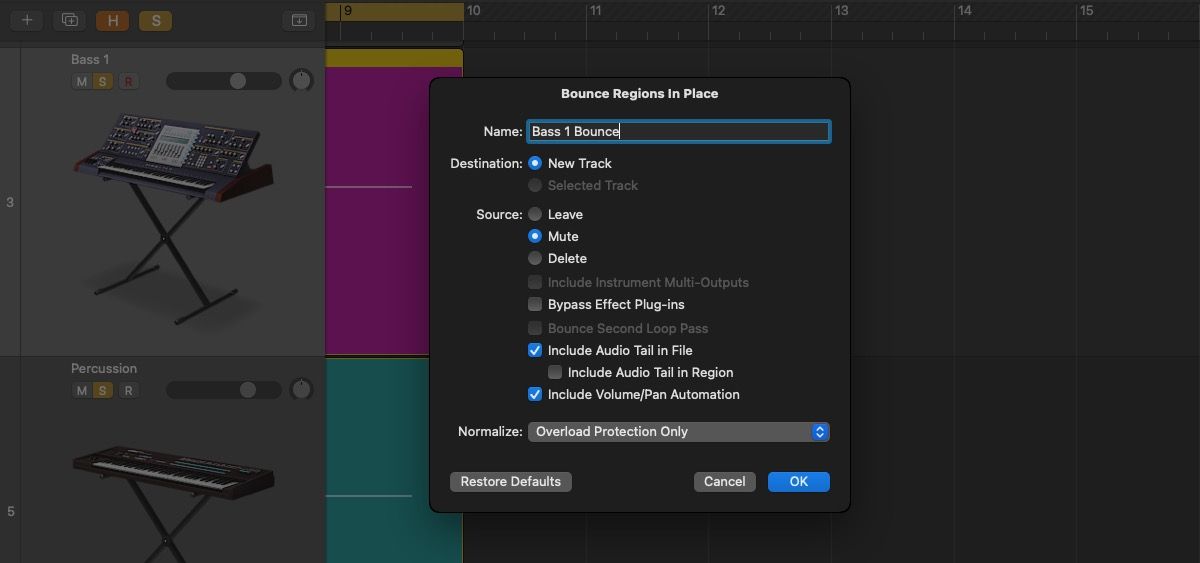The width and height of the screenshot is (1200, 563).
Task: Check Include Audio Tail in Region
Action: click(x=555, y=372)
